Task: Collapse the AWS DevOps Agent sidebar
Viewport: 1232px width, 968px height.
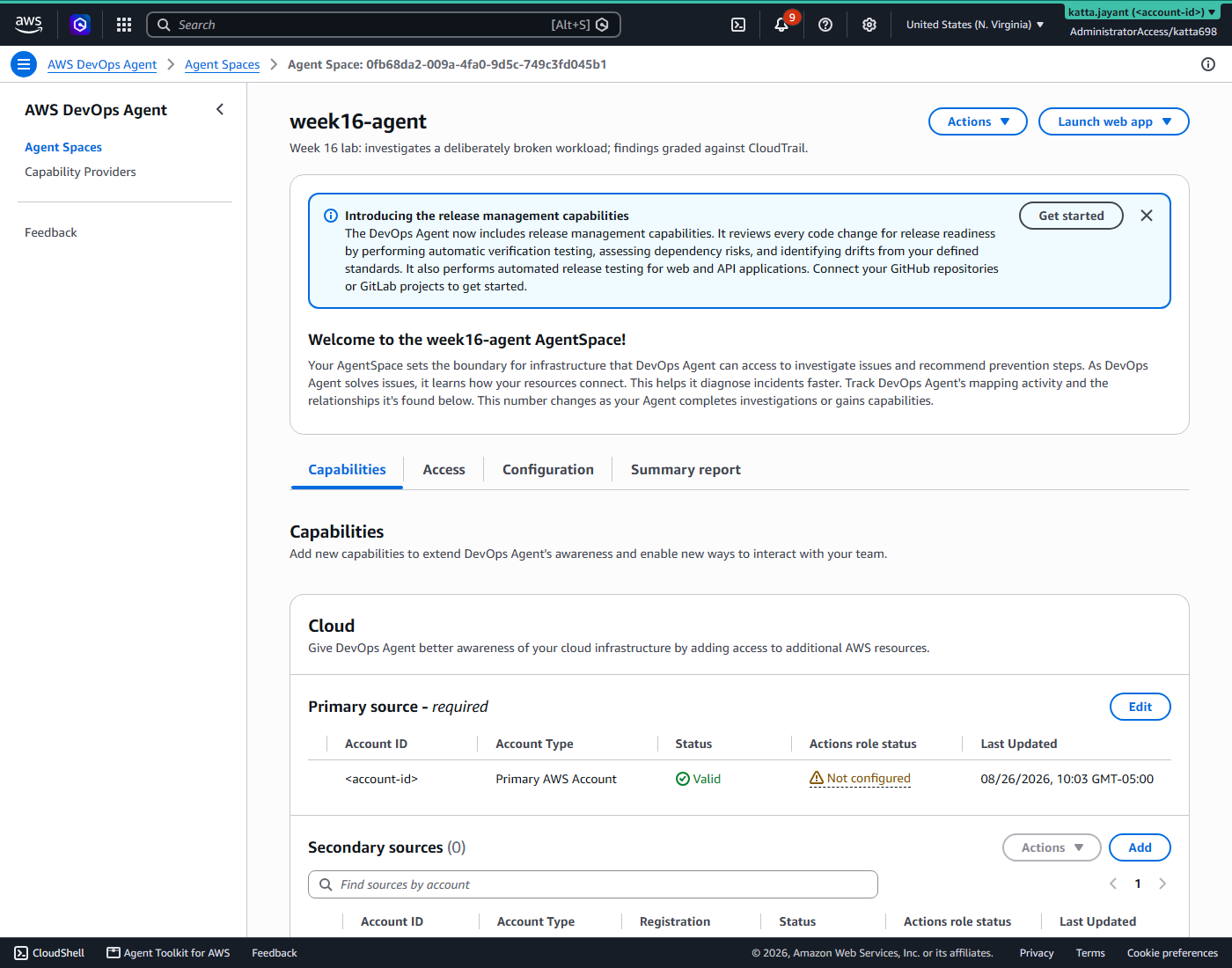Action: (x=220, y=109)
